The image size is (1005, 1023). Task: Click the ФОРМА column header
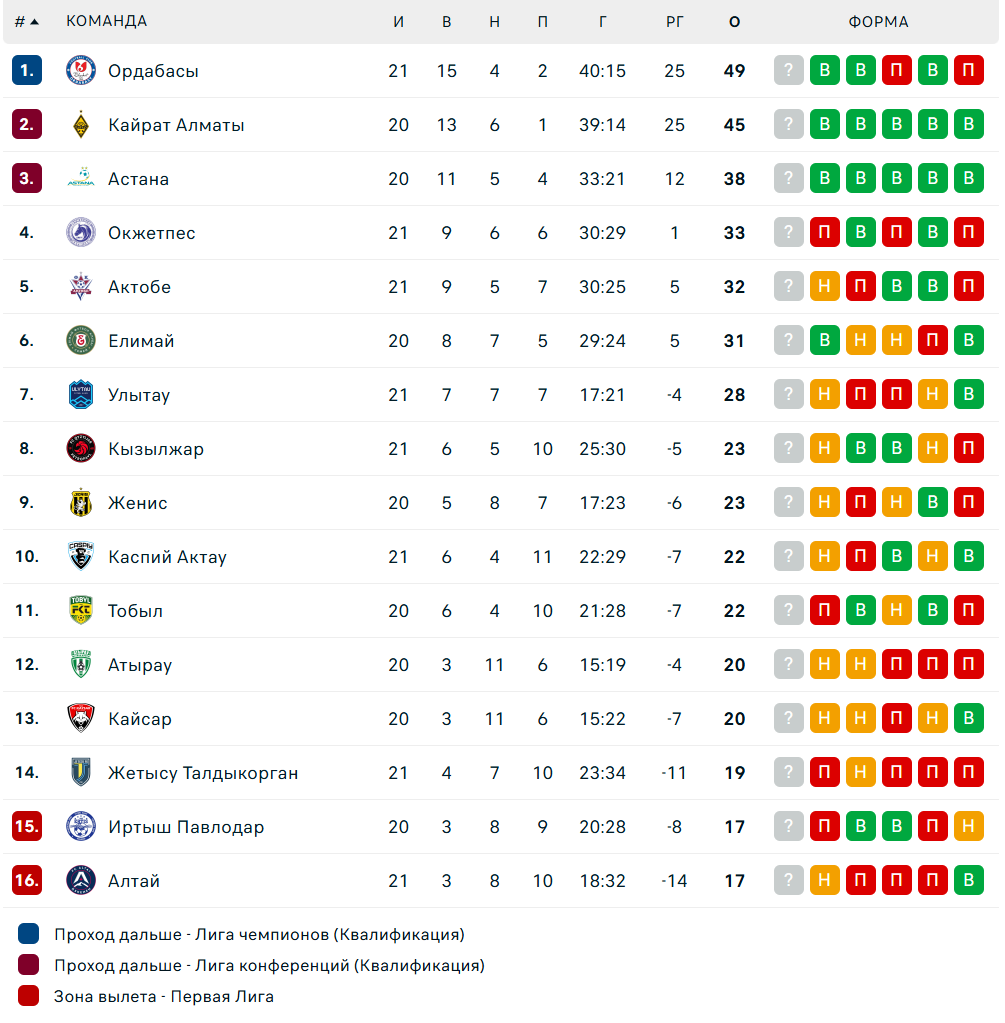[878, 22]
